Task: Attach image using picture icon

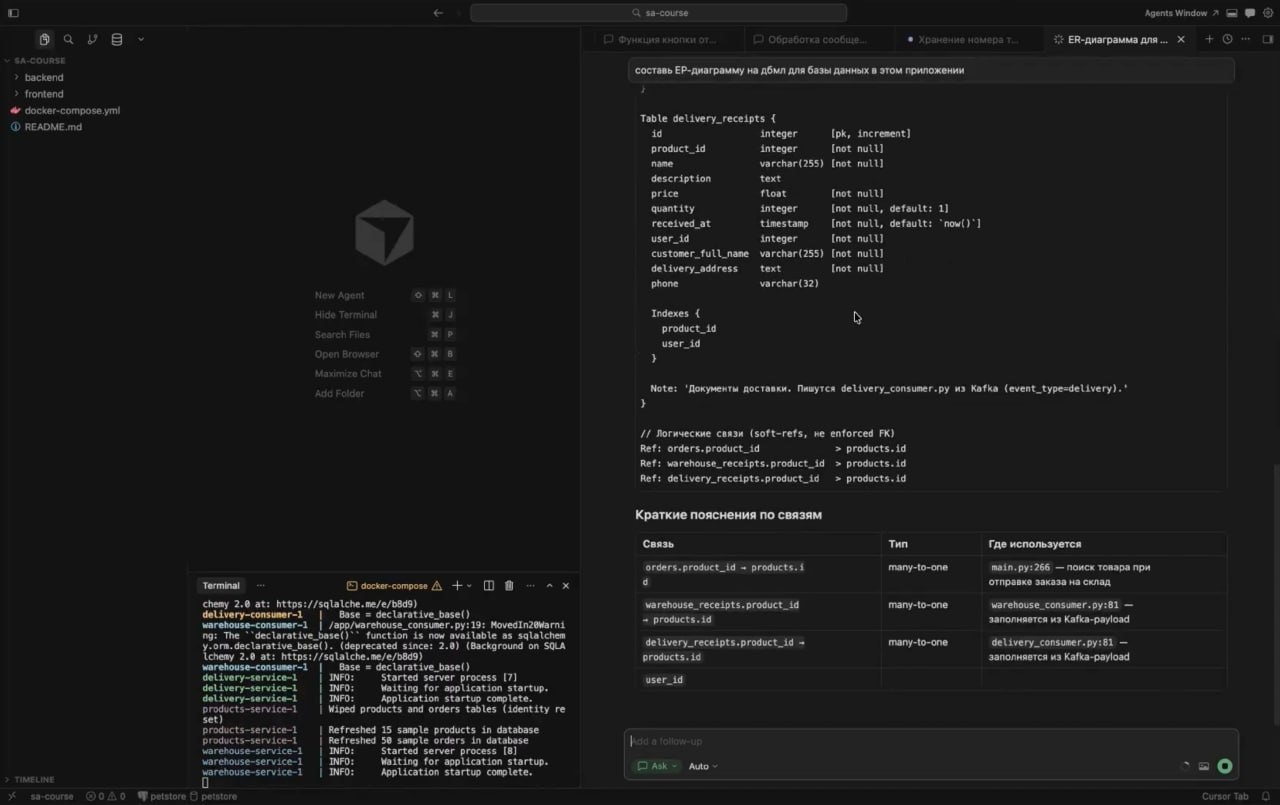Action: [1204, 767]
